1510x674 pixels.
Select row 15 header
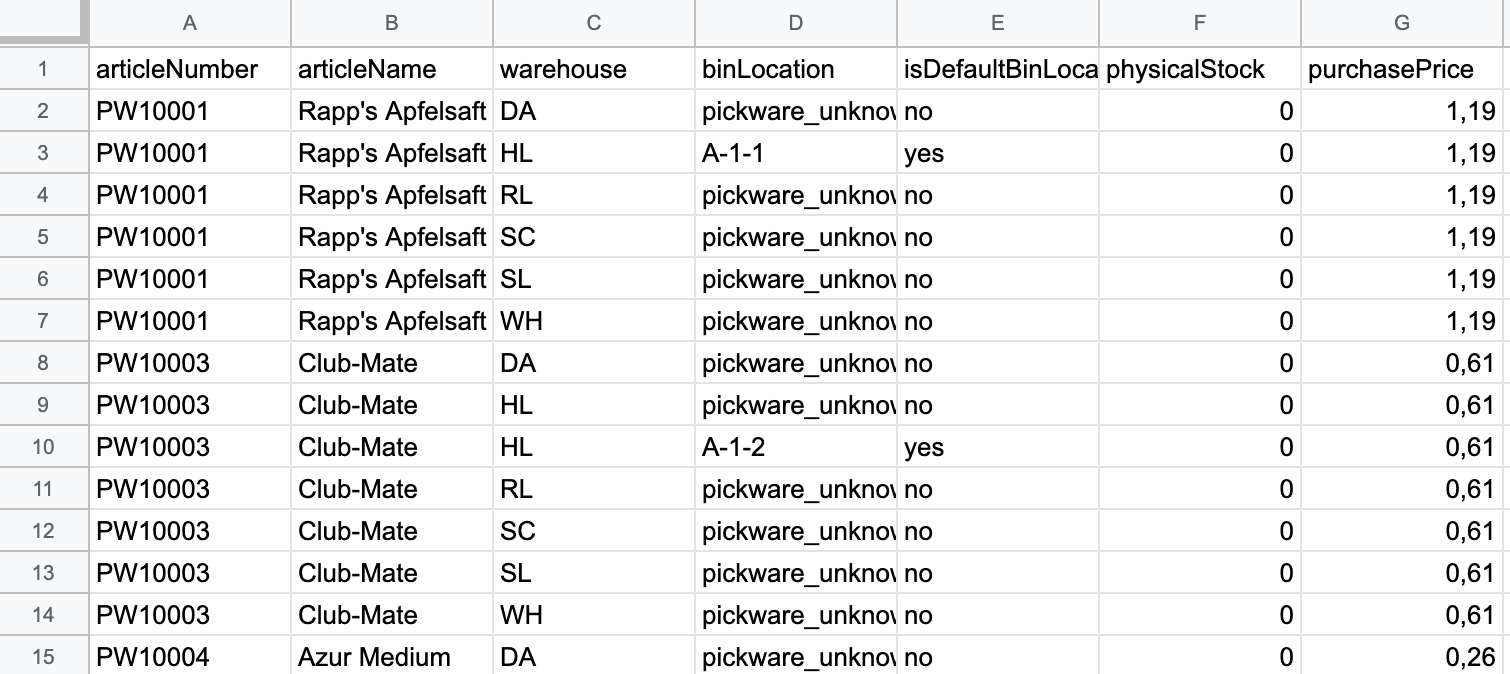tap(44, 657)
